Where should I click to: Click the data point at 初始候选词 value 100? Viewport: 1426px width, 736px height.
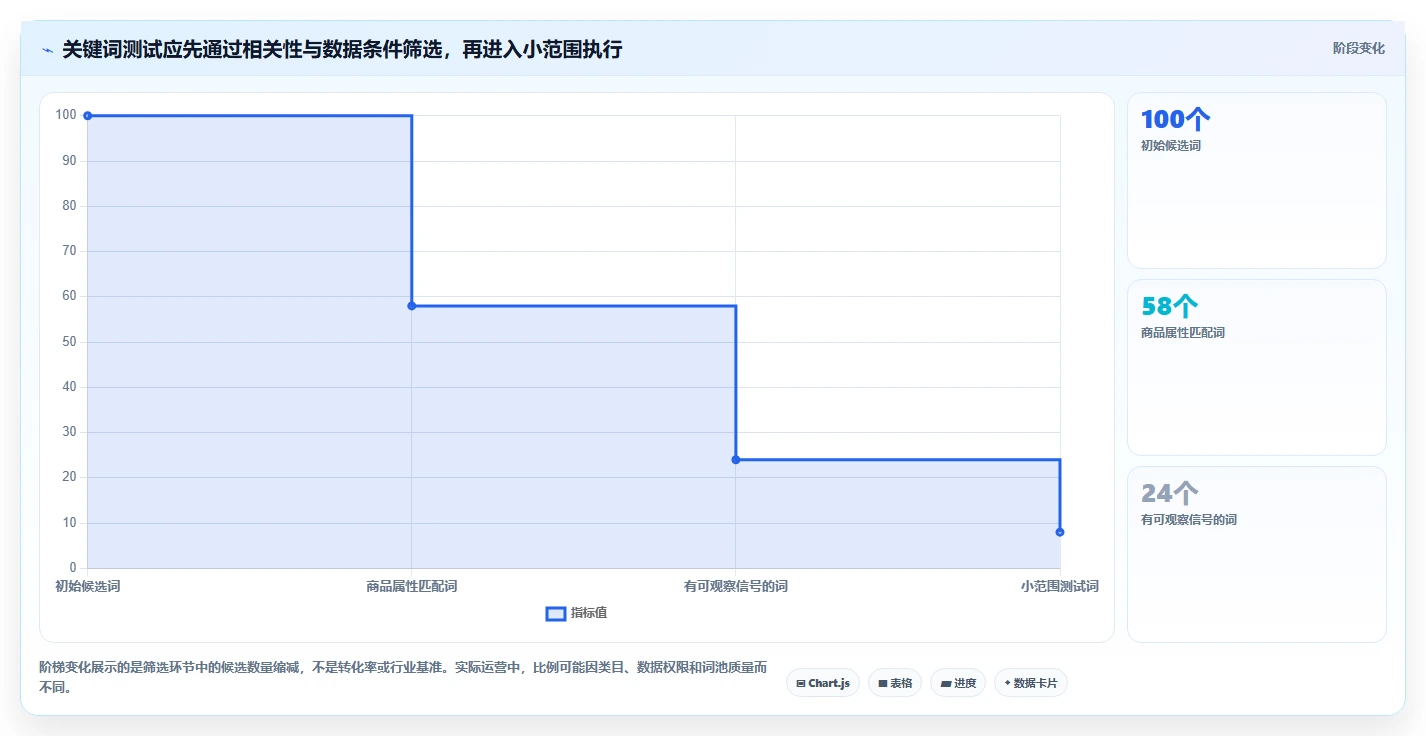coord(88,116)
